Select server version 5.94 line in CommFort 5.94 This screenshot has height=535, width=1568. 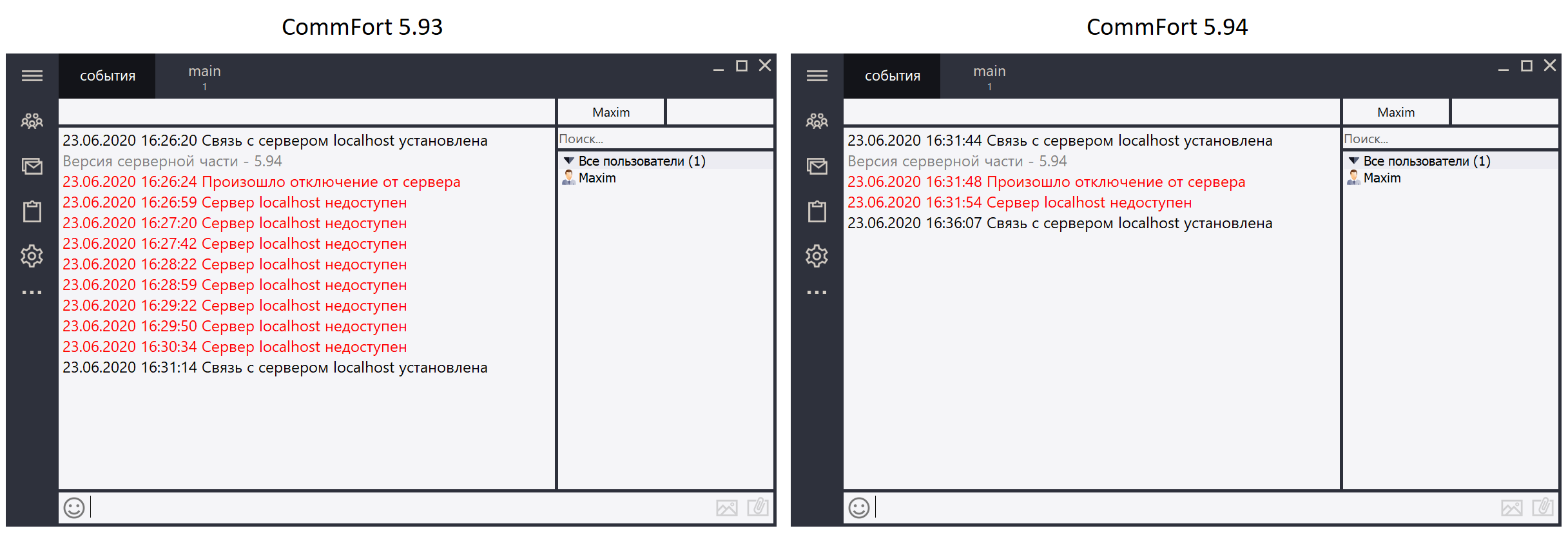pos(957,161)
